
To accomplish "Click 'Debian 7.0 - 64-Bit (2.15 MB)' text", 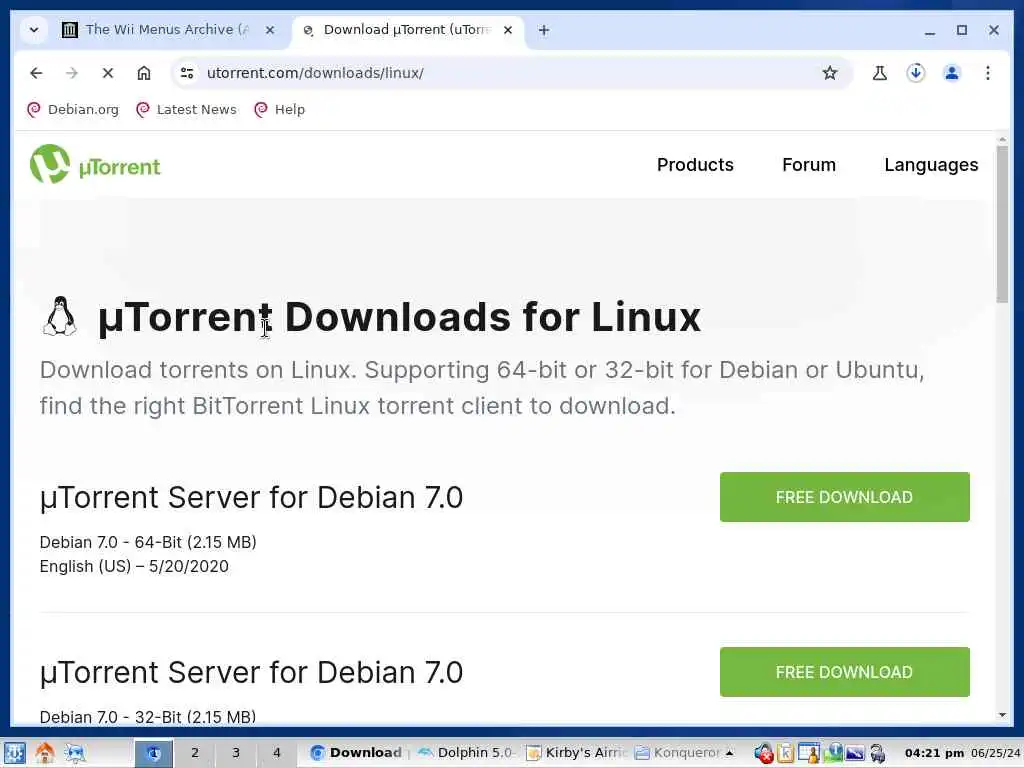I will [x=148, y=542].
